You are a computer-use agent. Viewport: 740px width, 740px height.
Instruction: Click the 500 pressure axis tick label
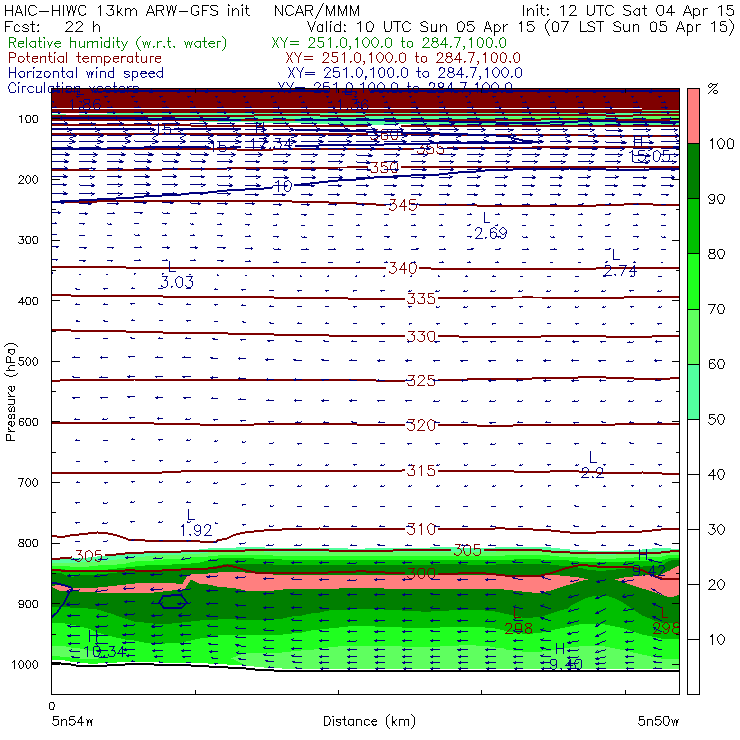[x=28, y=362]
